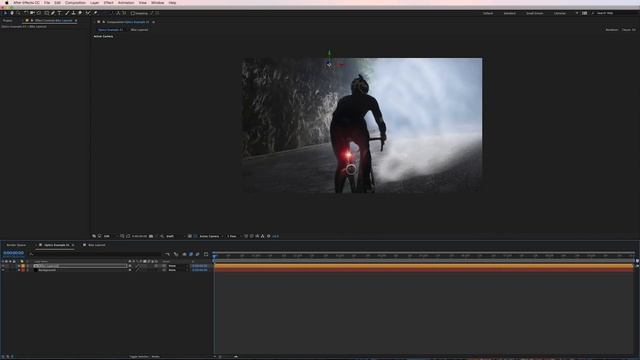Select the Hand tool

pos(12,13)
